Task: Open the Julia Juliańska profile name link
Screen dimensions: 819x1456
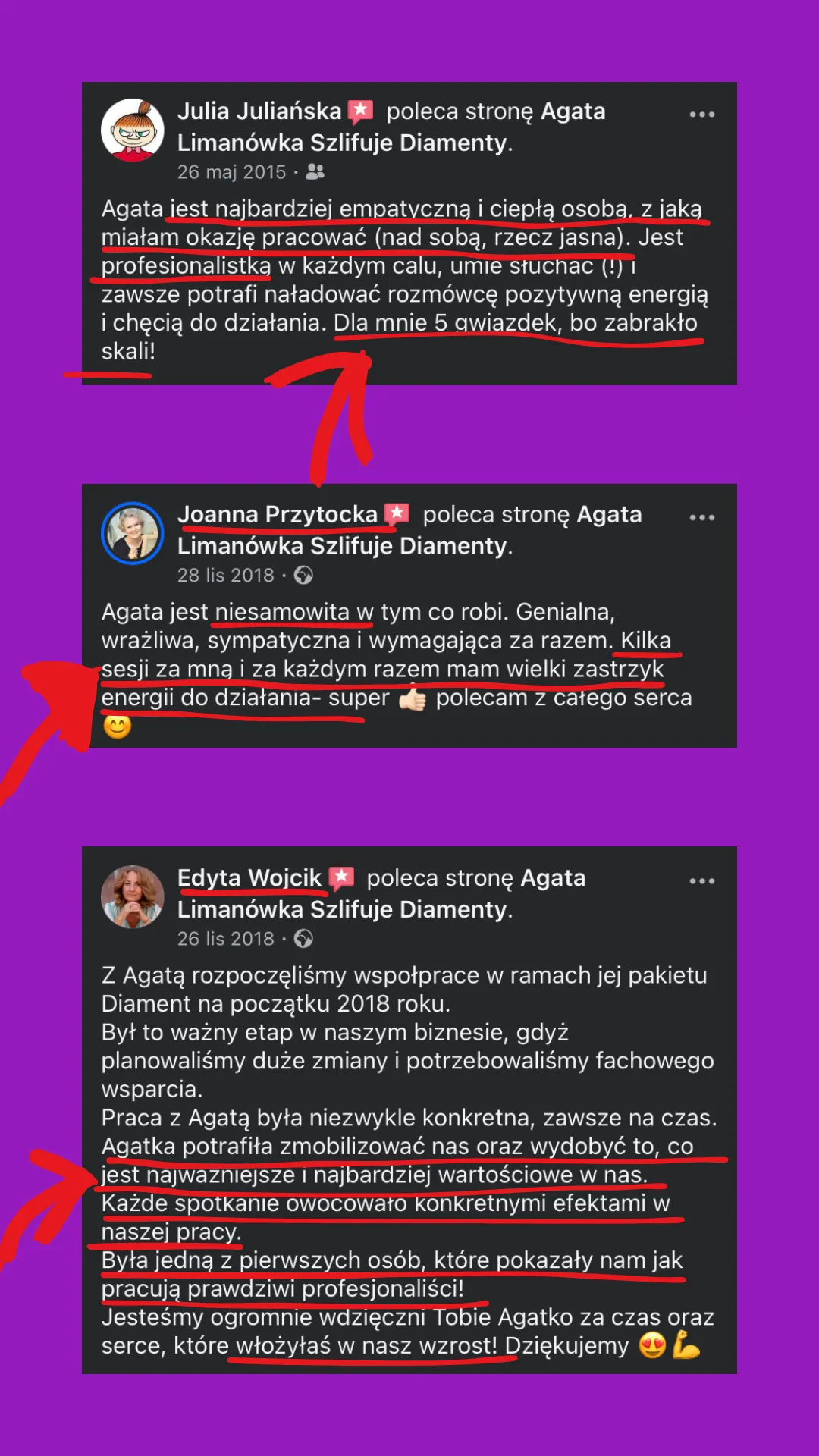Action: click(x=259, y=111)
